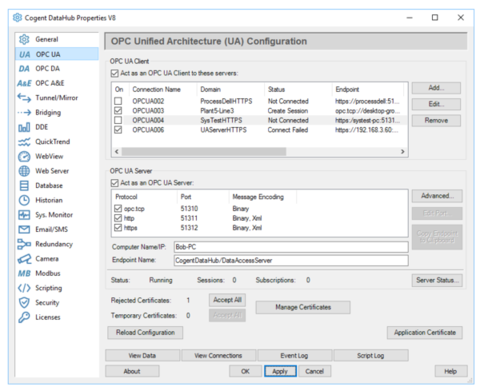Open the Security shield icon
The height and width of the screenshot is (391, 480).
pyautogui.click(x=24, y=303)
